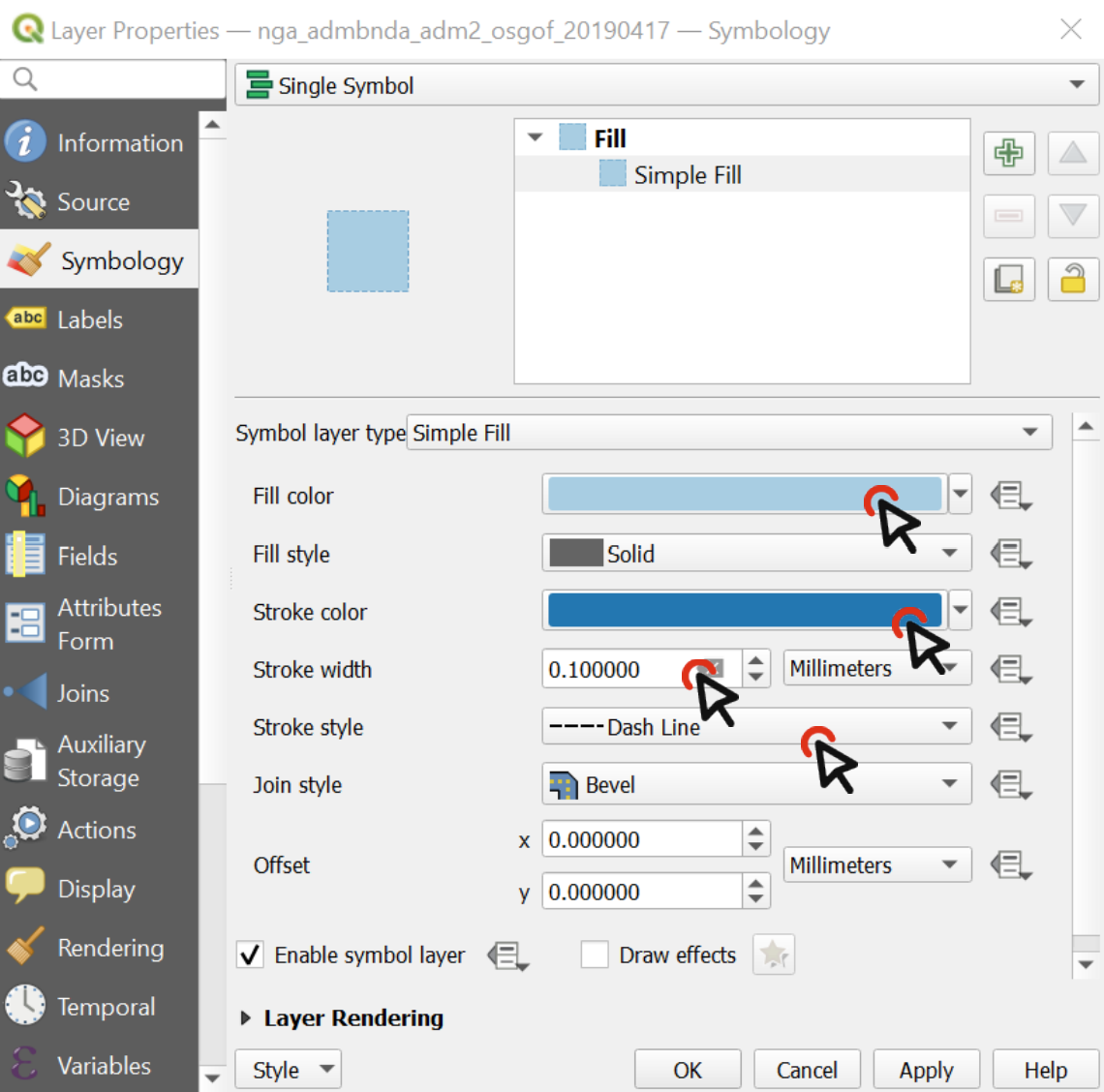1104x1092 pixels.
Task: Open data-defined override for Fill color
Action: click(1010, 496)
